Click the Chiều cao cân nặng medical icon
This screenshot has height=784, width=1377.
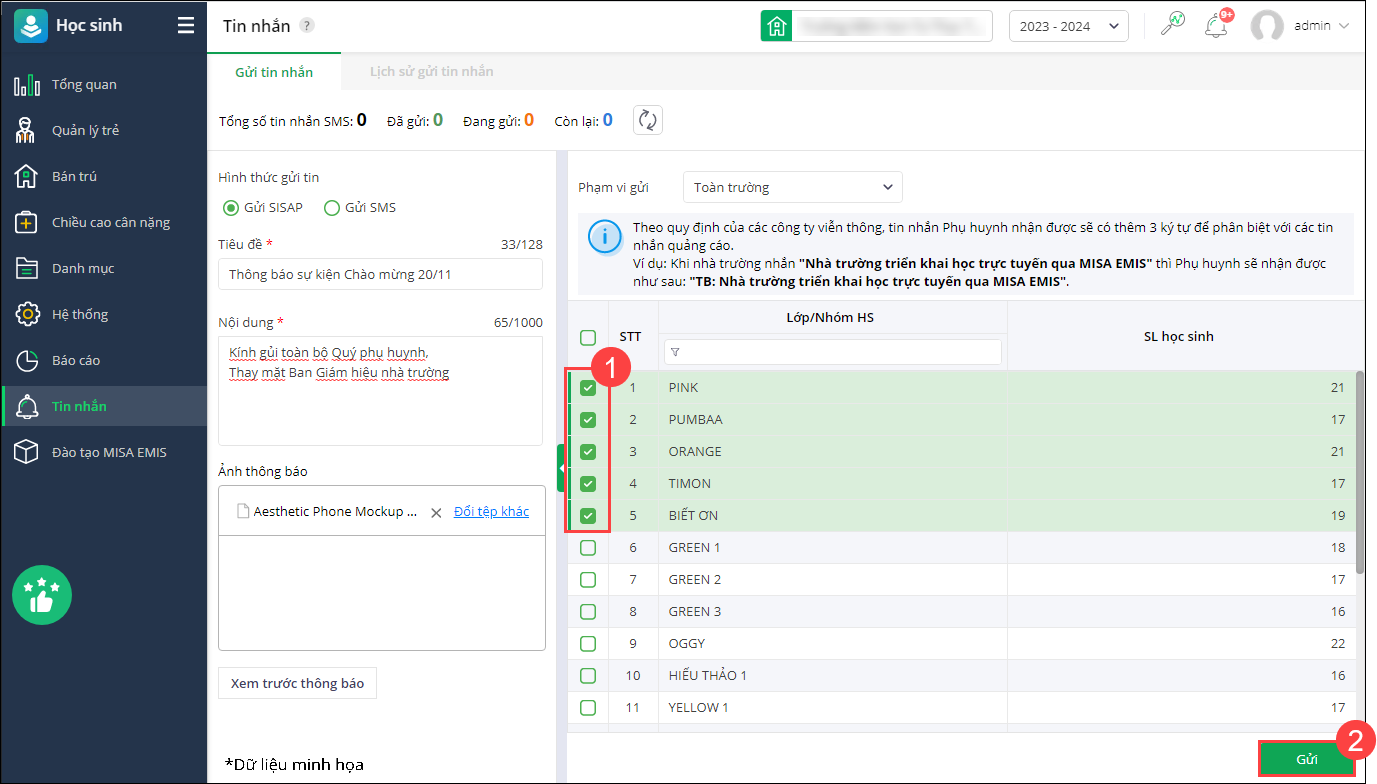pyautogui.click(x=27, y=222)
